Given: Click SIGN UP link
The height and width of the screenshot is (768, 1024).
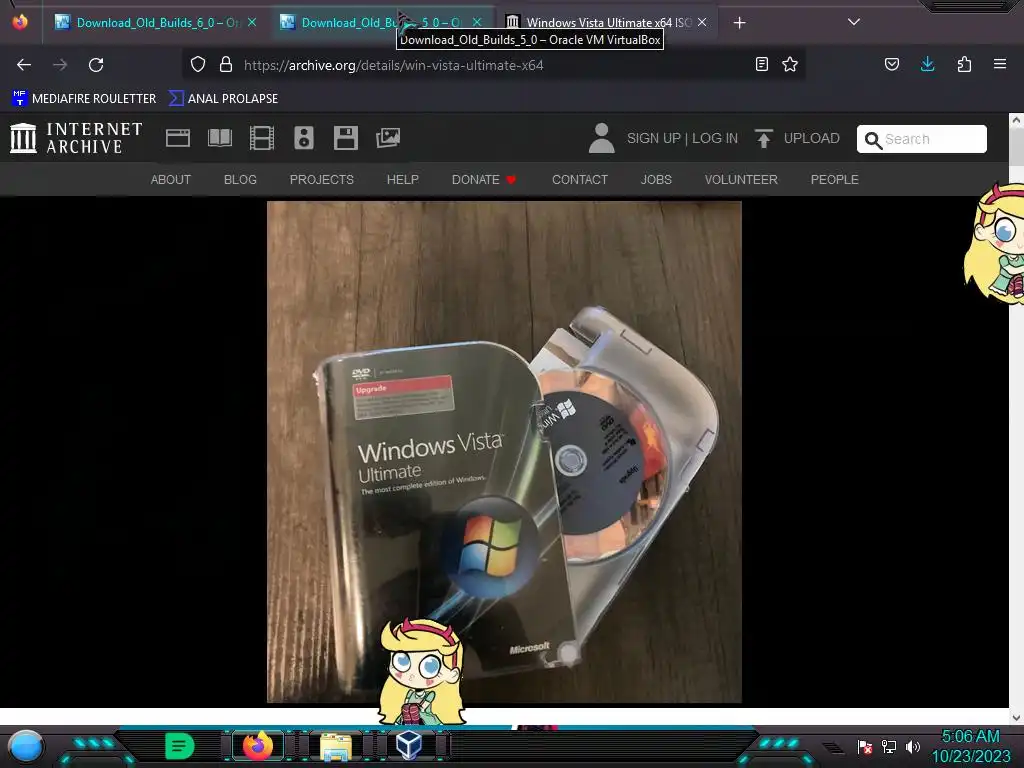Looking at the screenshot, I should (654, 138).
